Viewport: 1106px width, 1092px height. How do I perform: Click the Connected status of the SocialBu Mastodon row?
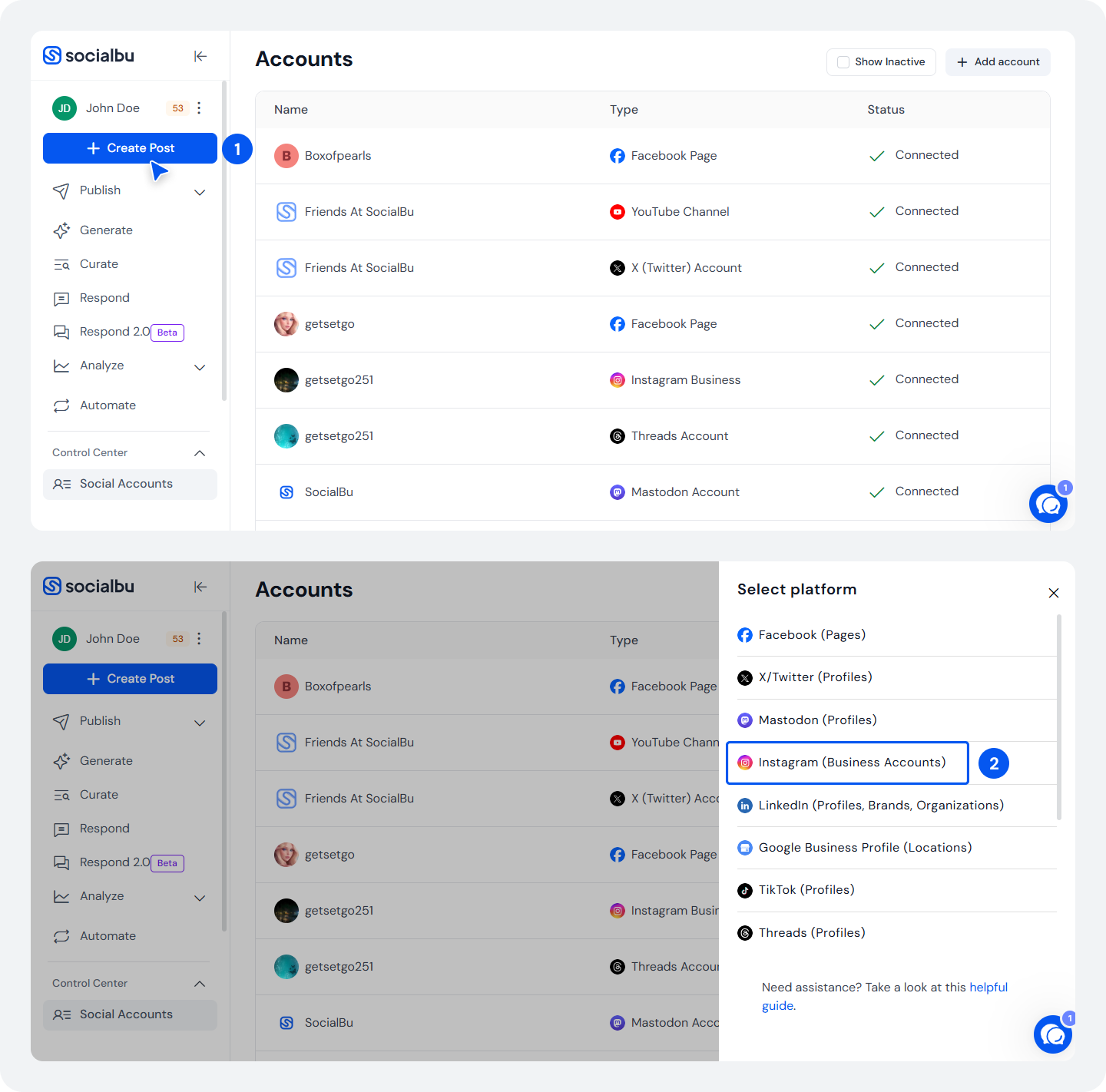(x=914, y=491)
